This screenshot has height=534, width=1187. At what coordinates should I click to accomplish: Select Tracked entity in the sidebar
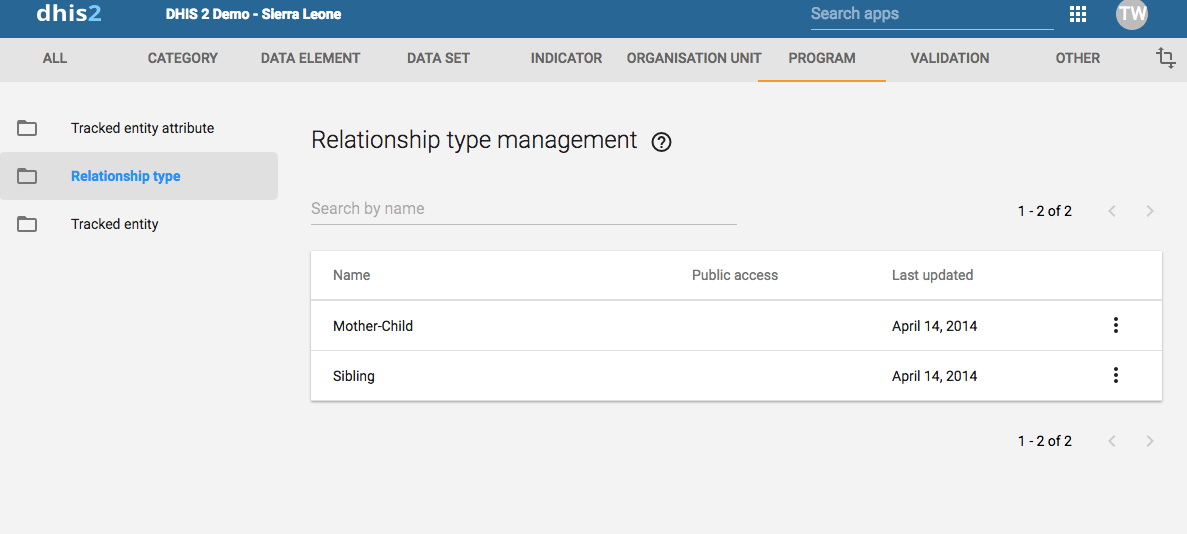coord(115,224)
